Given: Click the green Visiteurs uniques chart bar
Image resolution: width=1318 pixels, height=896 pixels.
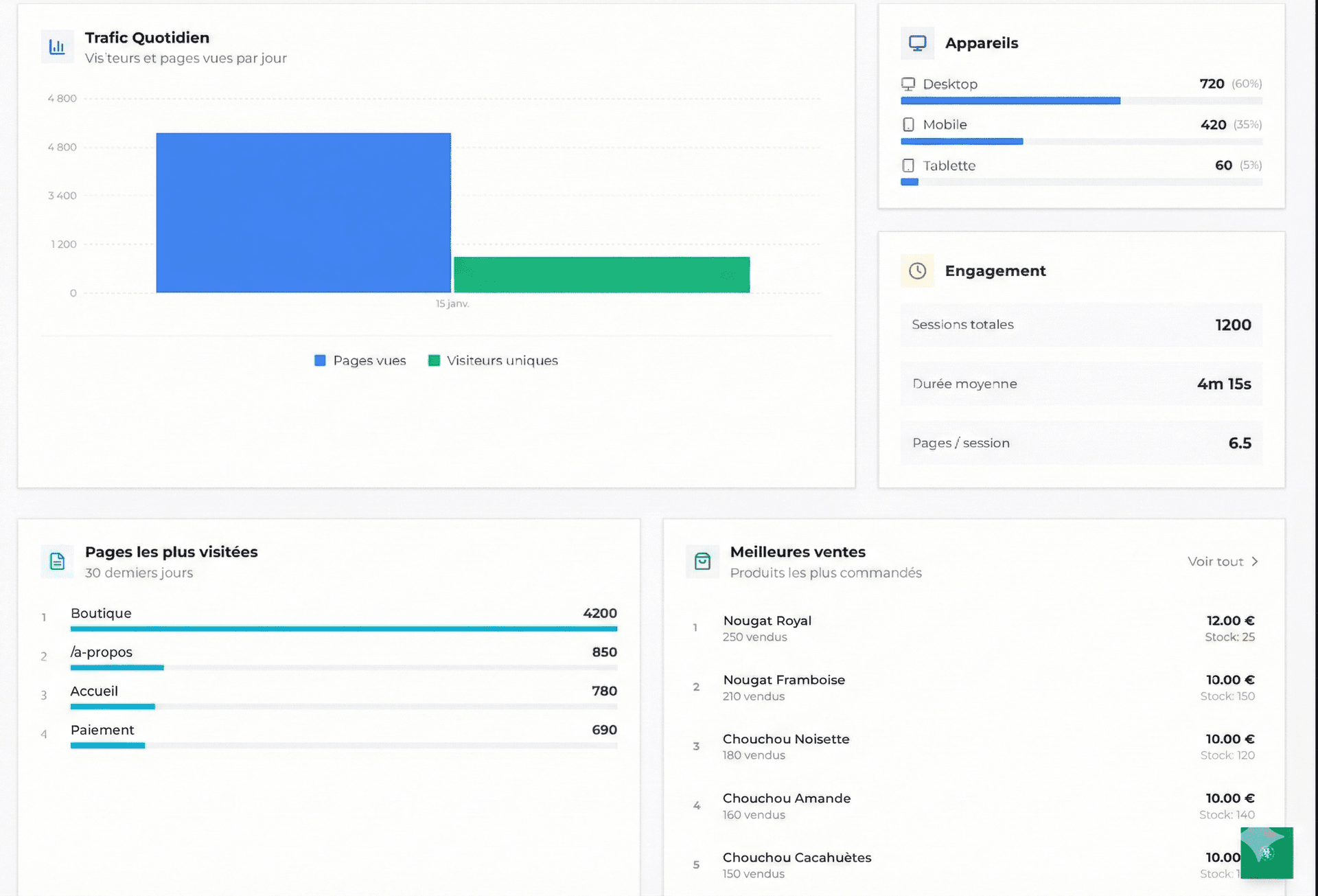Looking at the screenshot, I should point(601,275).
